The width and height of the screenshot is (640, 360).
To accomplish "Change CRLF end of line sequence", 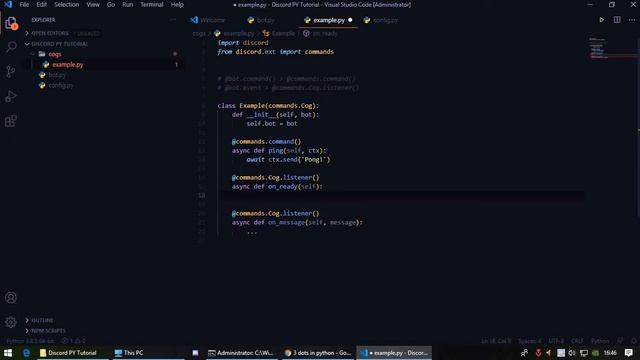I will 577,340.
